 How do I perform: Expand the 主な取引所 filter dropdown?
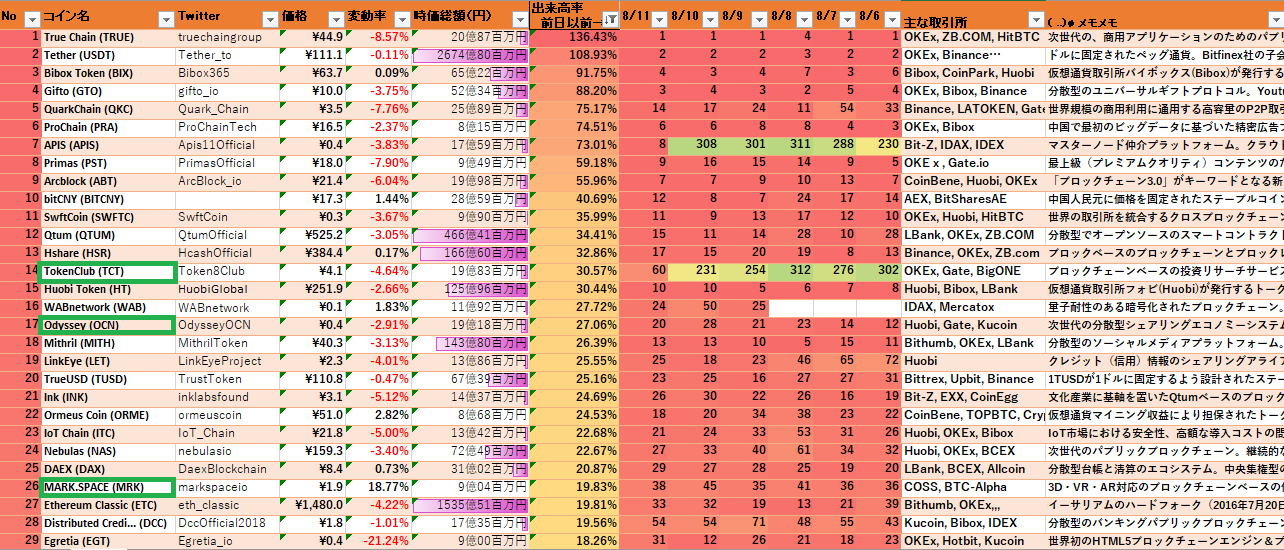[x=1035, y=19]
